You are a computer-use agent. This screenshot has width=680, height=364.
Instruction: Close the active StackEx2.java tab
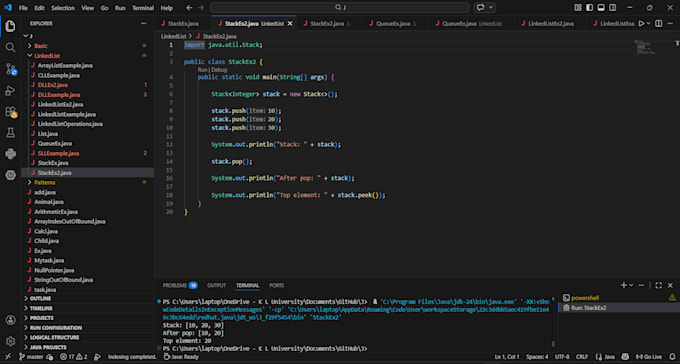pos(290,23)
